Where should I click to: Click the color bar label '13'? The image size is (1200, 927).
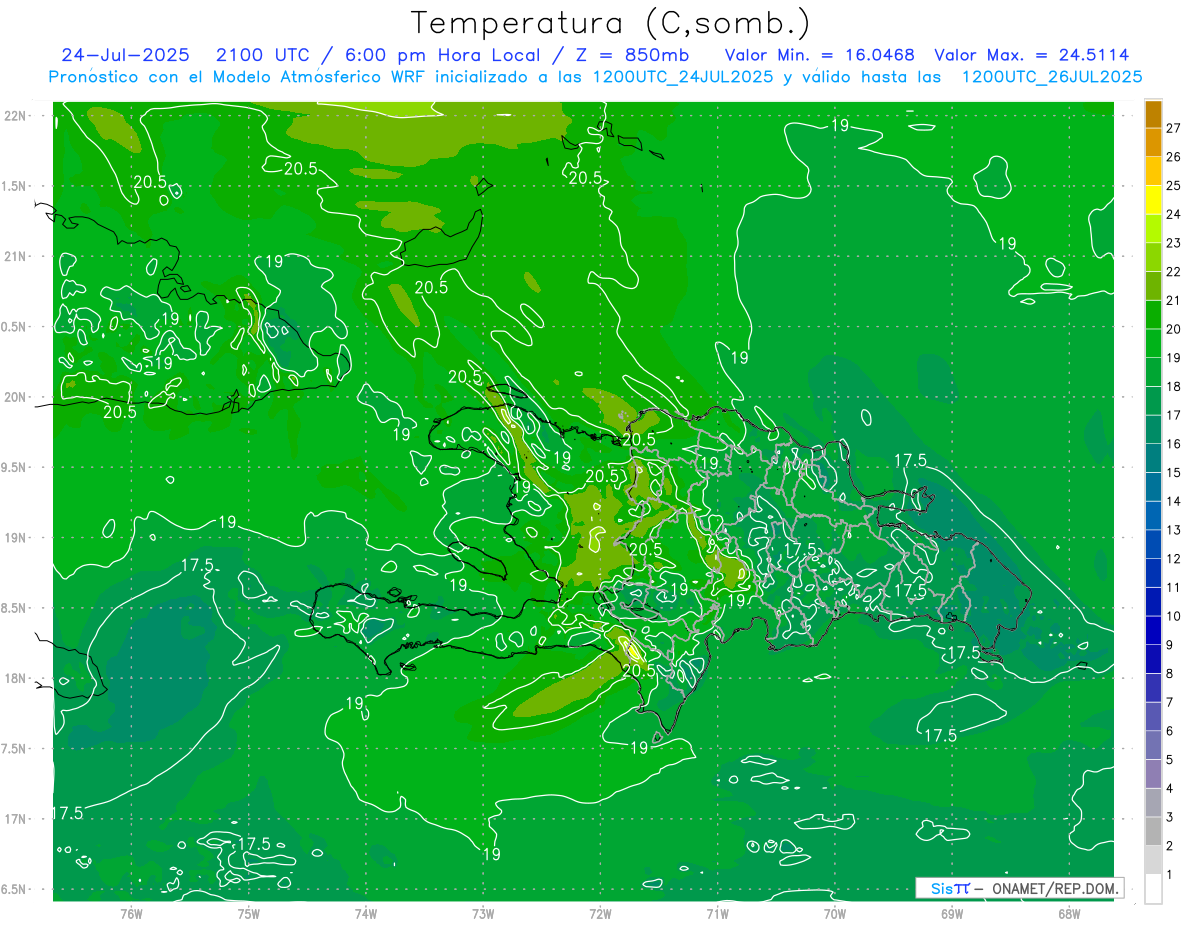coord(1174,530)
